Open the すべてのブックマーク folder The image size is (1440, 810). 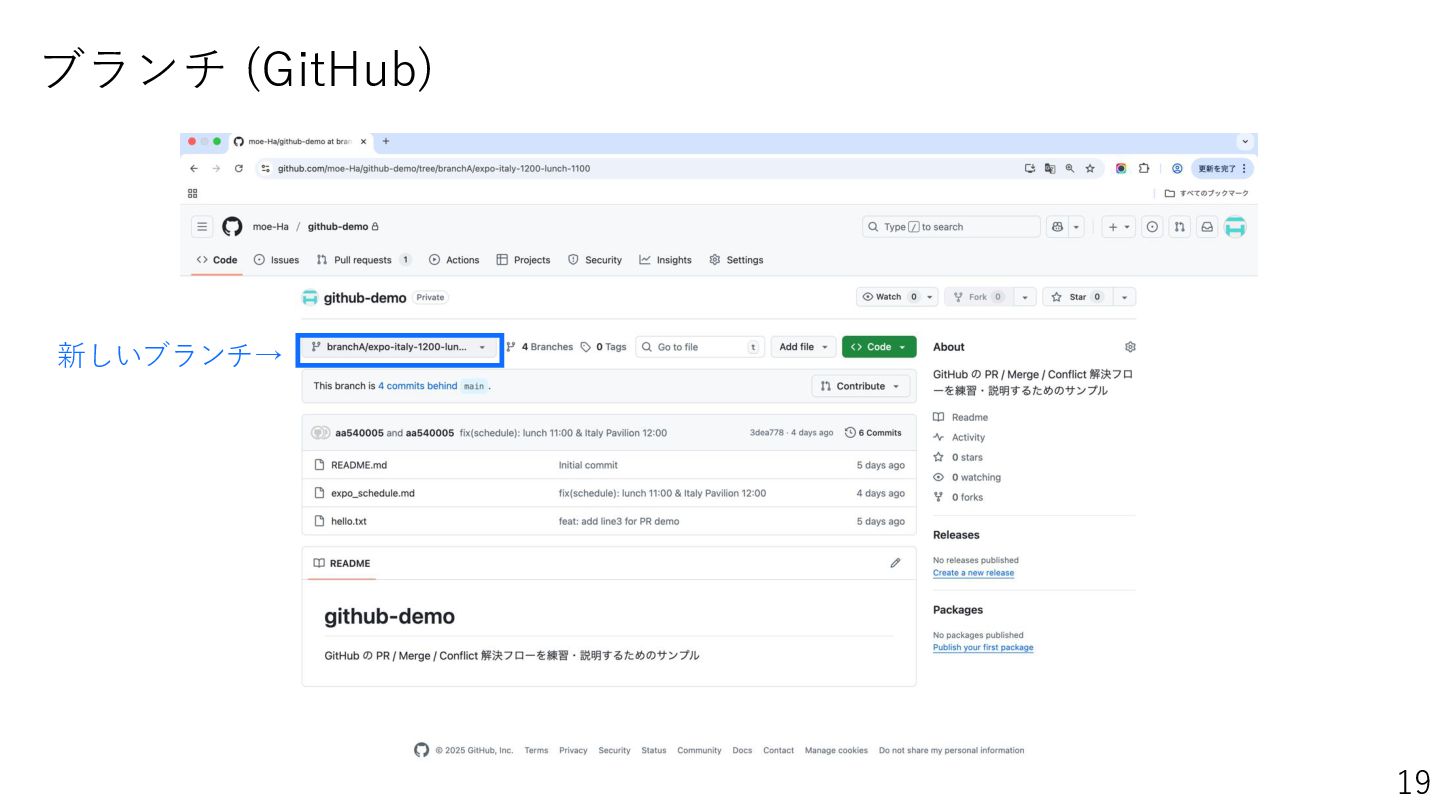tap(1207, 193)
